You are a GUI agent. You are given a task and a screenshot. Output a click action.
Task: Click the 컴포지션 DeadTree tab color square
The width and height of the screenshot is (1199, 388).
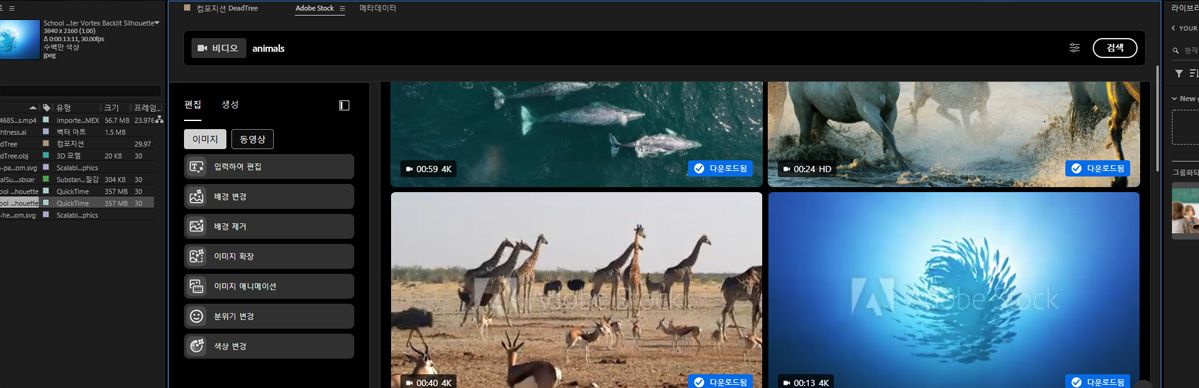coord(187,8)
